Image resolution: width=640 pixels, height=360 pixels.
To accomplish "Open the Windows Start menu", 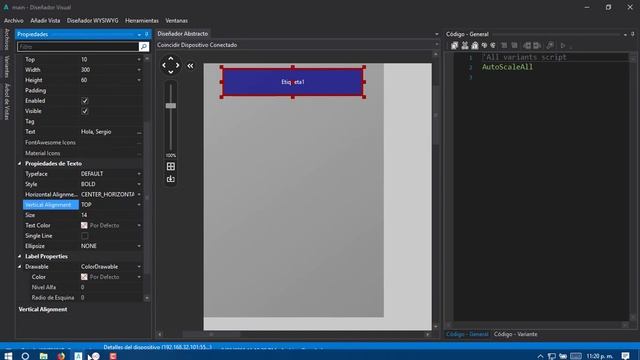I will (x=8, y=356).
